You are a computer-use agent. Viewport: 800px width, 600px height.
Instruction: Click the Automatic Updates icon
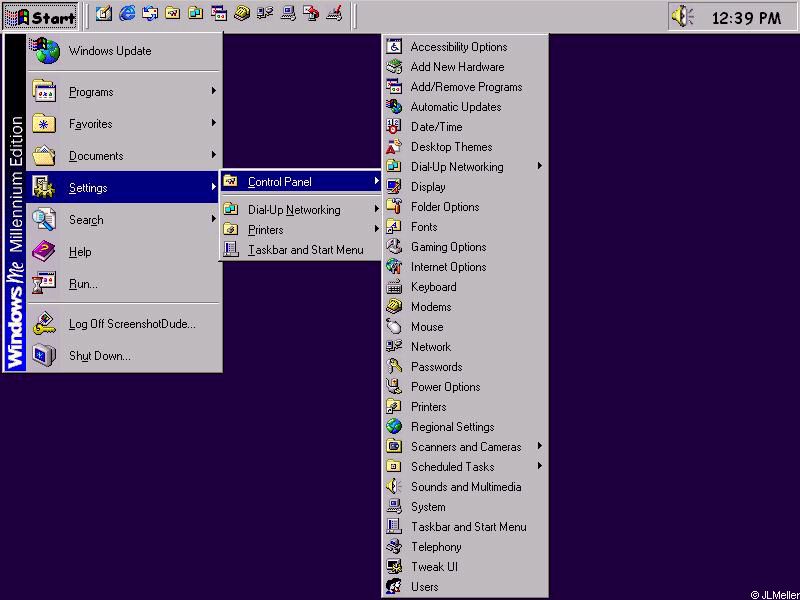coord(394,107)
